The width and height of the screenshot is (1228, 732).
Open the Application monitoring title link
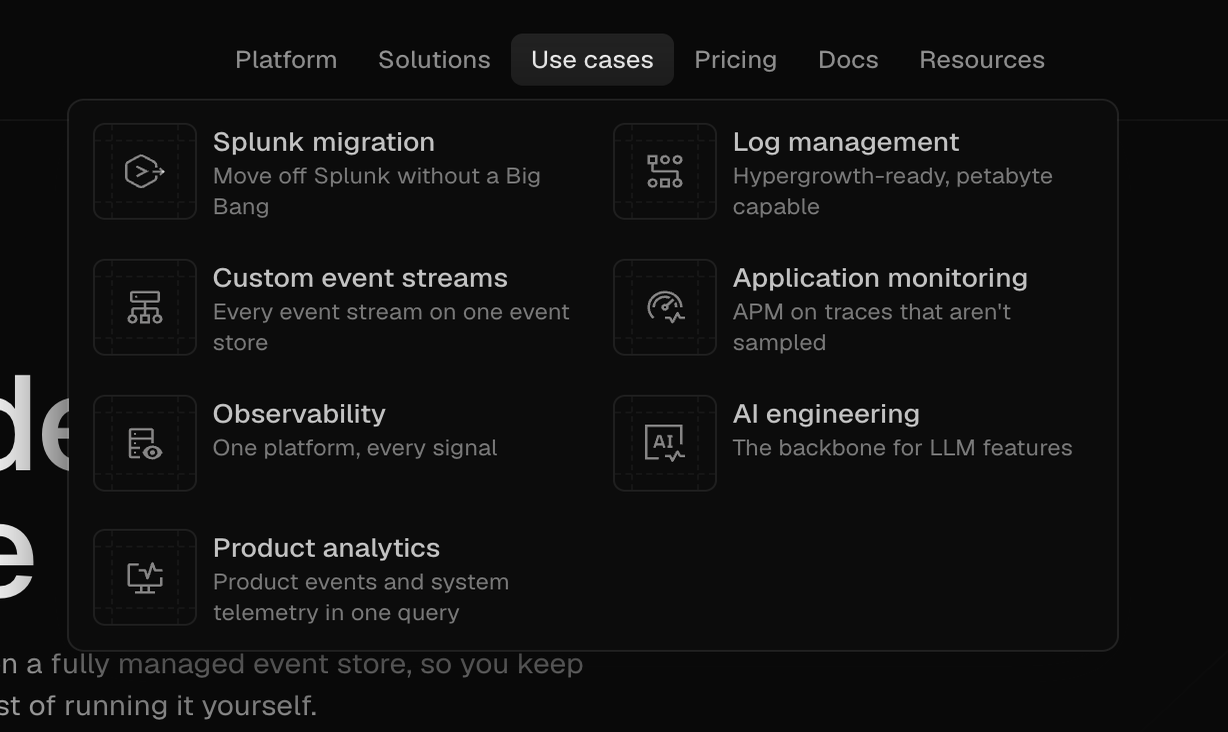tap(880, 278)
